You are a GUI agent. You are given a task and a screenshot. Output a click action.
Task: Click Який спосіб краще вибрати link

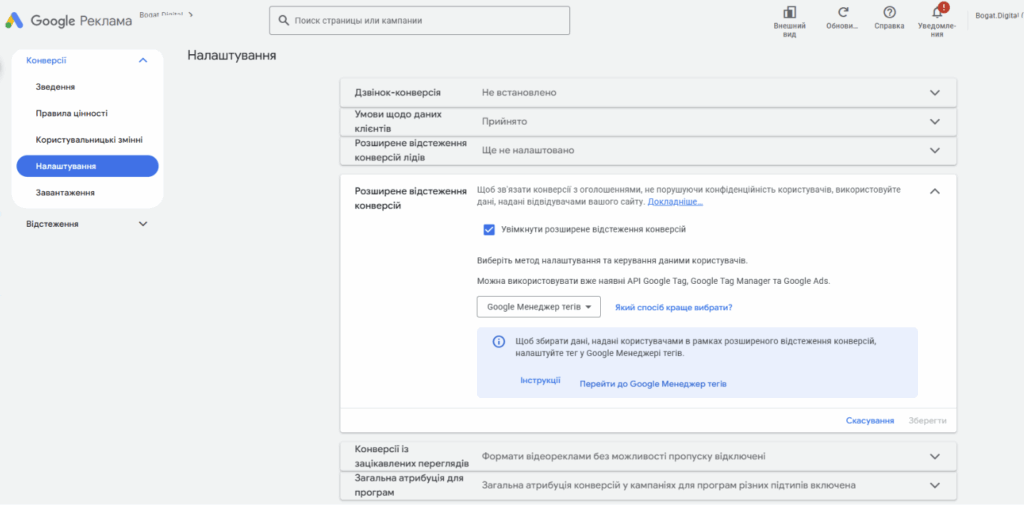(673, 307)
